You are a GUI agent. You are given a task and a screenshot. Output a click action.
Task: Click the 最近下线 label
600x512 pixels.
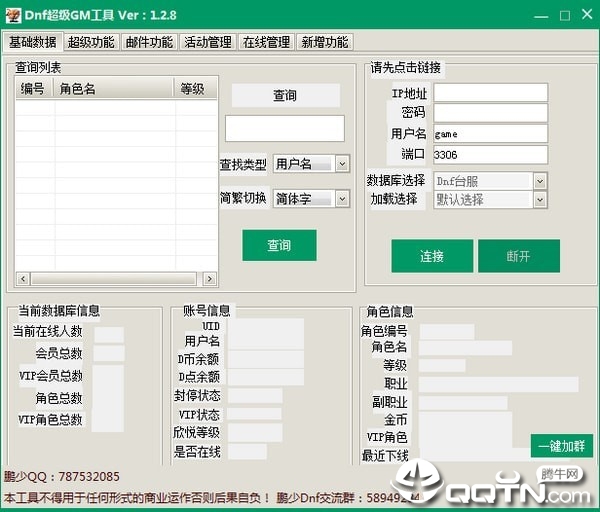point(385,455)
